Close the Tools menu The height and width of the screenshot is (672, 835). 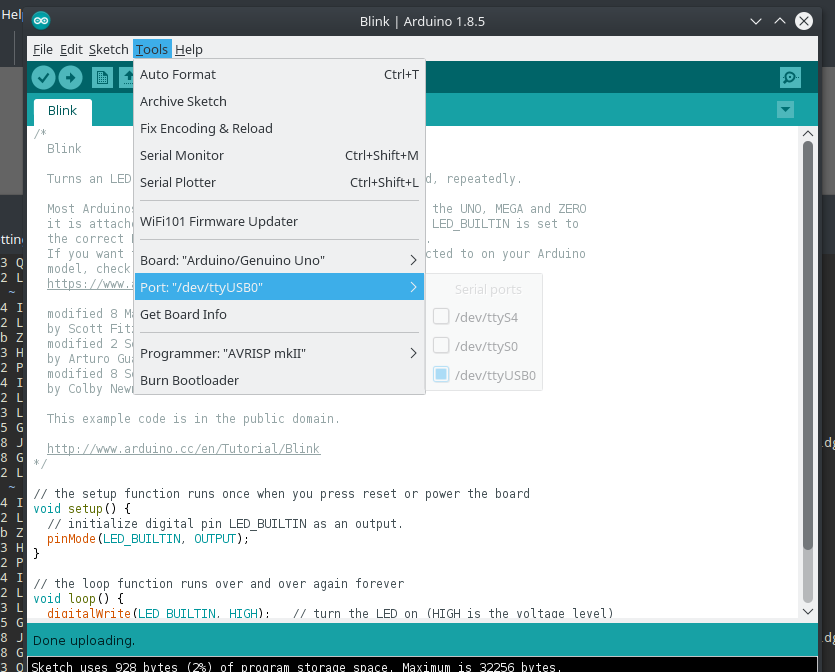pyautogui.click(x=152, y=50)
